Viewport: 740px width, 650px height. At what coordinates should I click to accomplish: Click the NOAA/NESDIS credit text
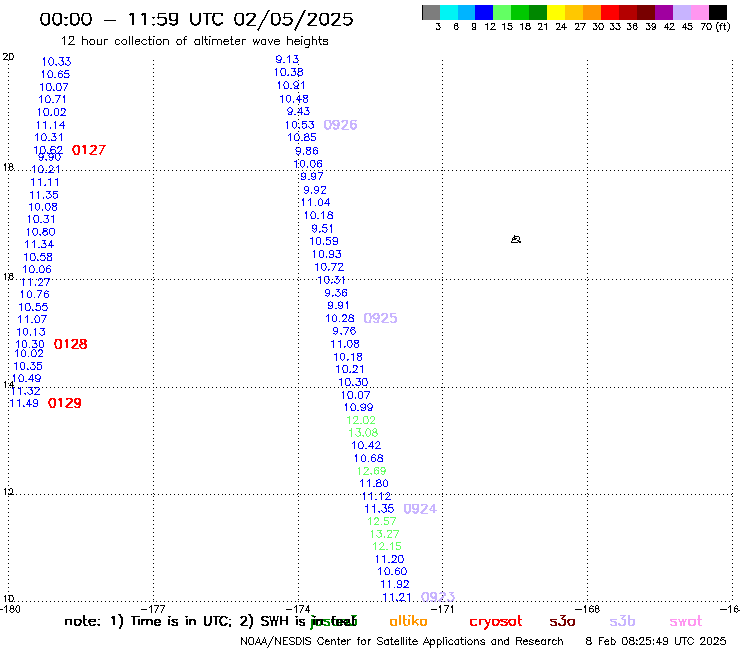click(x=402, y=642)
